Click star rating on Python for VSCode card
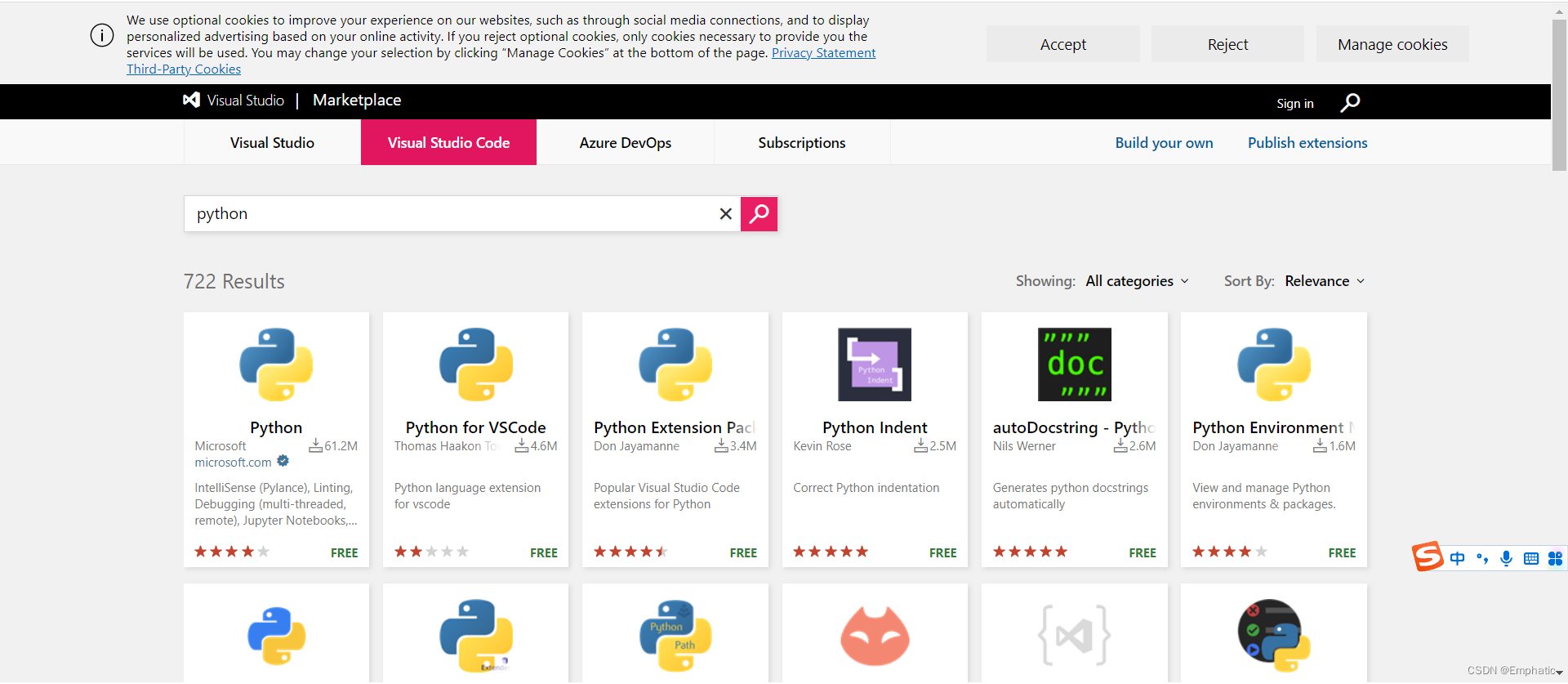1568x684 pixels. tap(432, 552)
